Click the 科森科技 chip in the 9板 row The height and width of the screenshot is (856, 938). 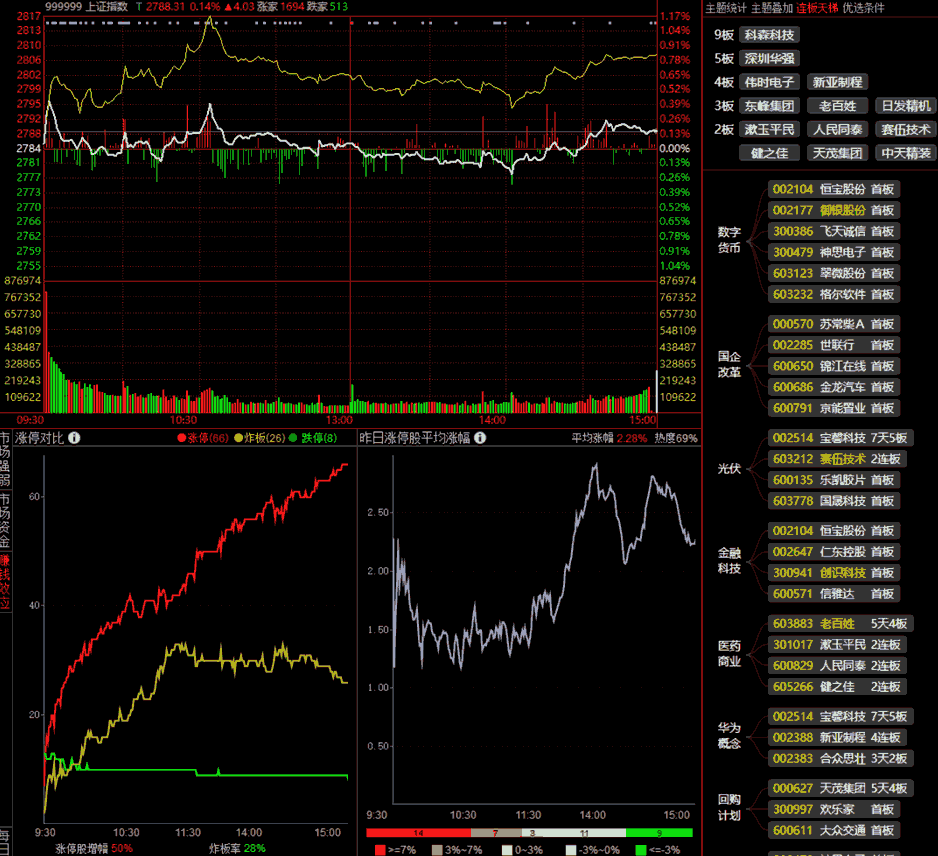[x=769, y=35]
